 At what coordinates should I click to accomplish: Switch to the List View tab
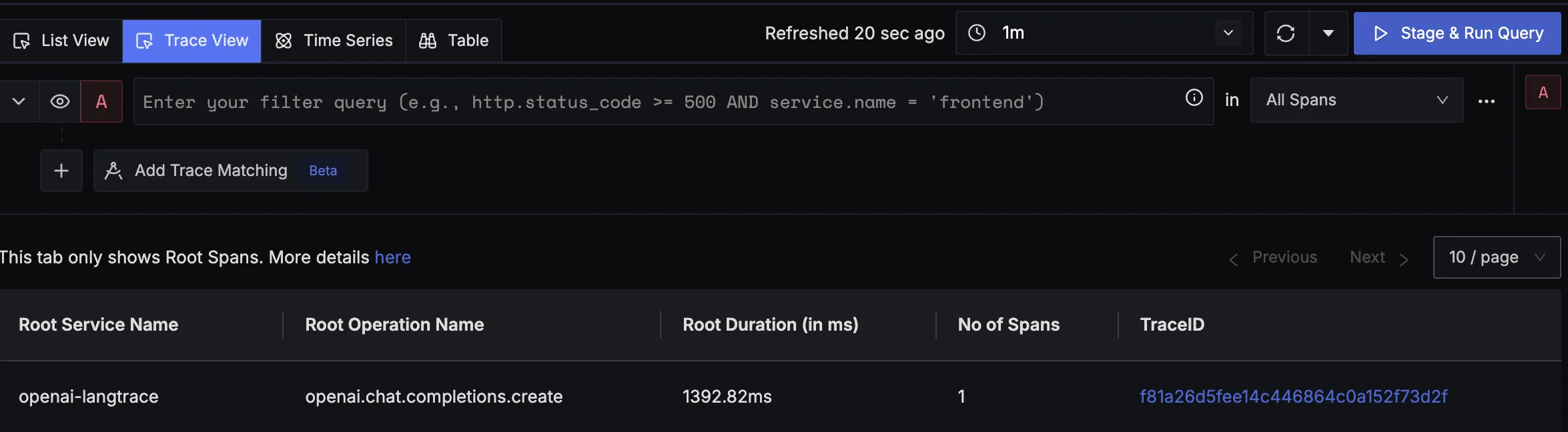(x=61, y=41)
